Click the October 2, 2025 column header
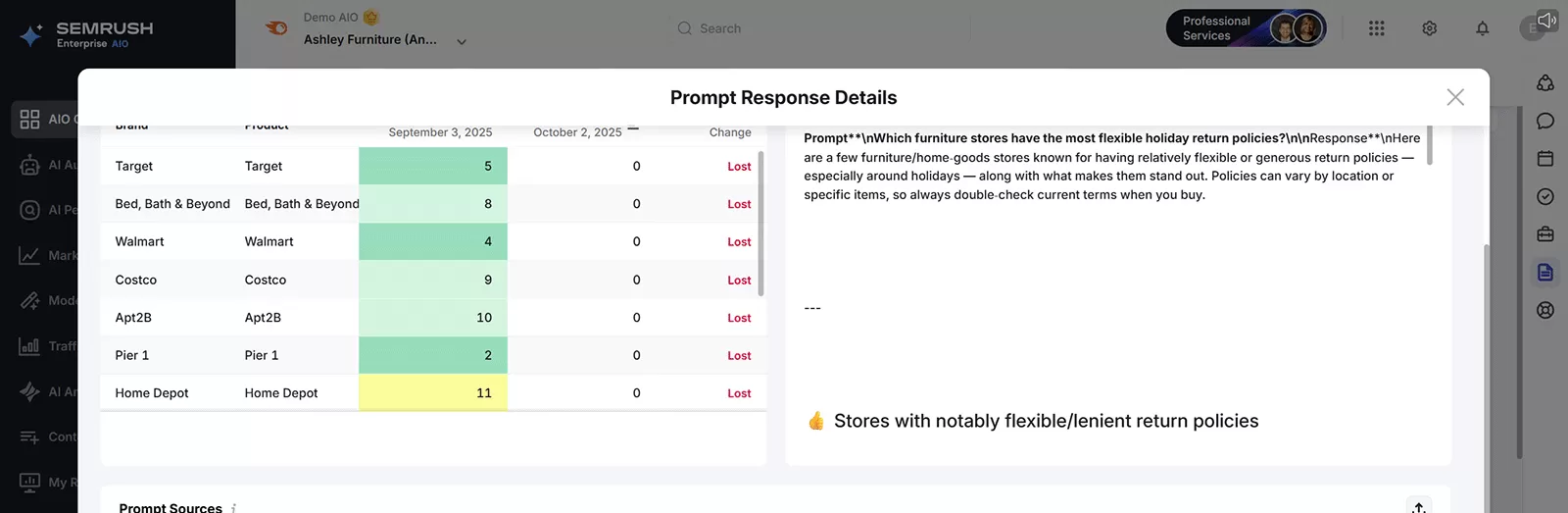The height and width of the screenshot is (513, 1568). tap(577, 132)
